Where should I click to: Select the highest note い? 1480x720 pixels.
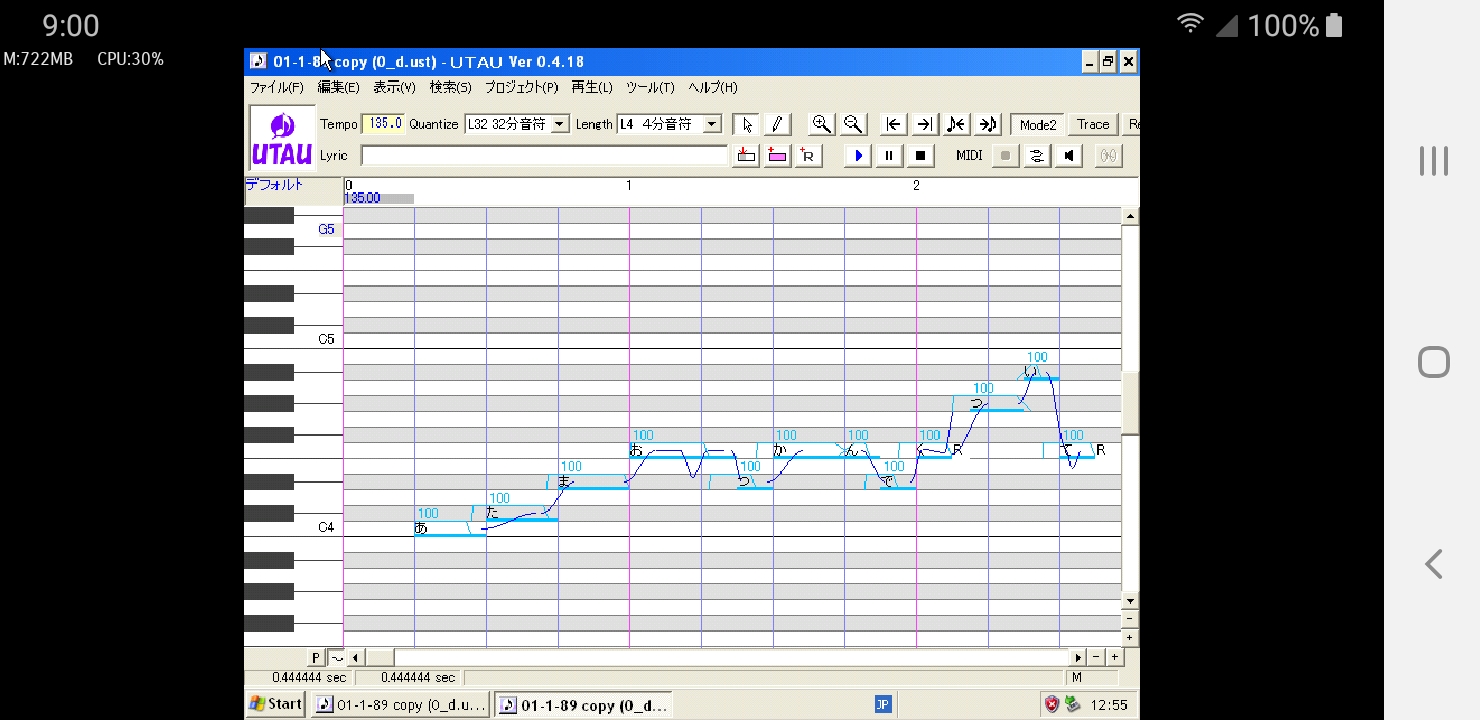point(1042,373)
